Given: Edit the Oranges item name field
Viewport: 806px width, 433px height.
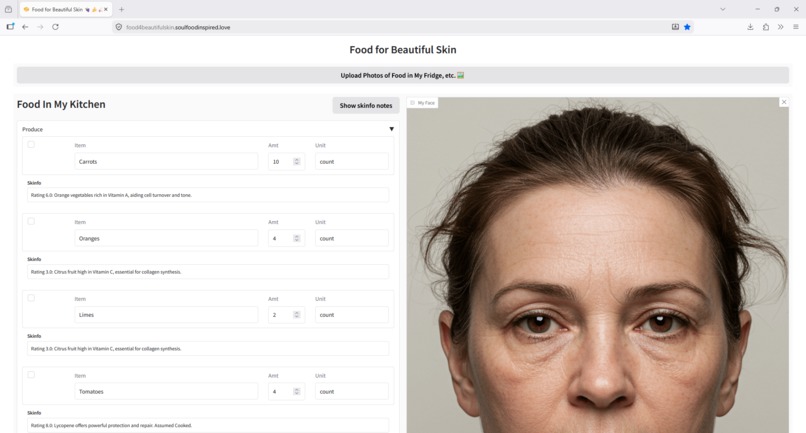Looking at the screenshot, I should click(x=166, y=238).
